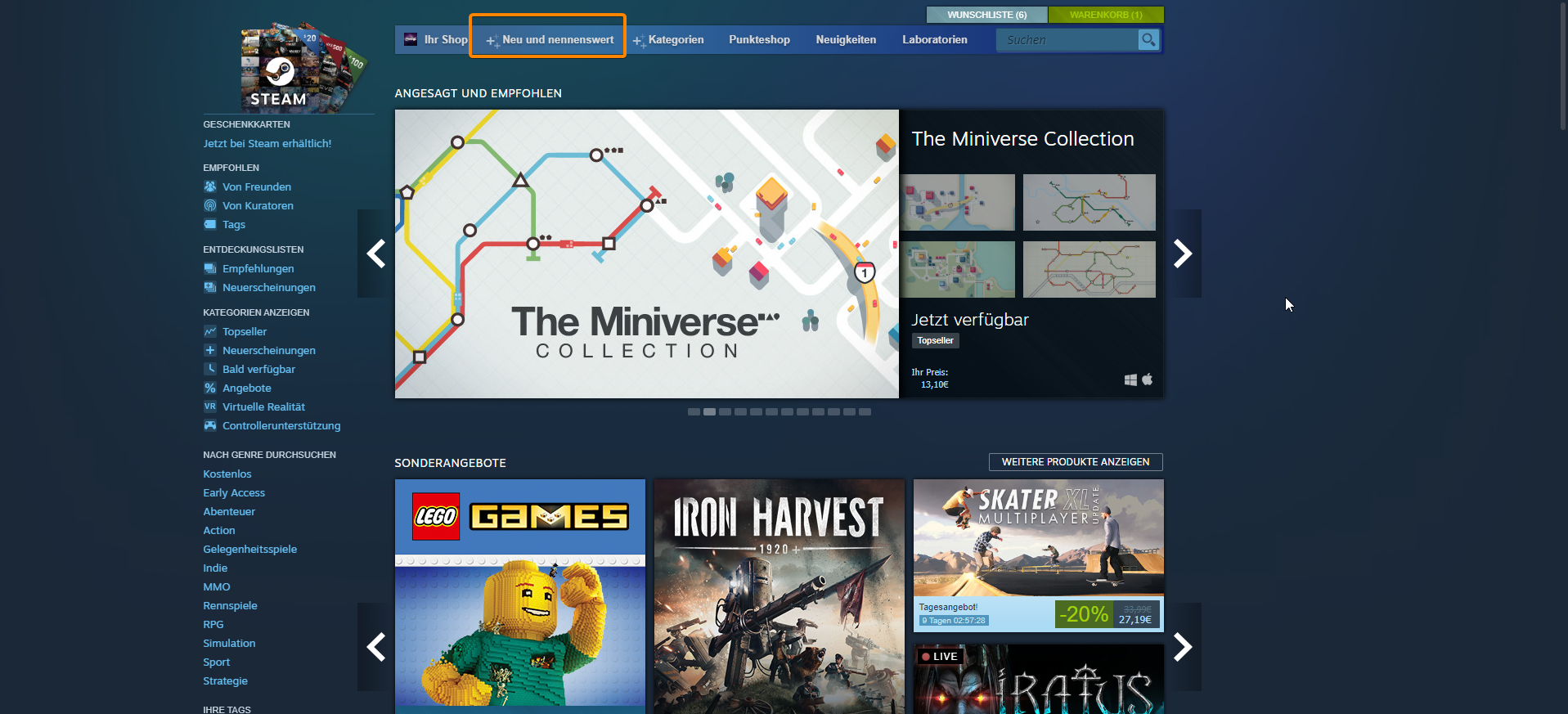
Task: Click the Topseller chart icon
Action: pyautogui.click(x=210, y=331)
